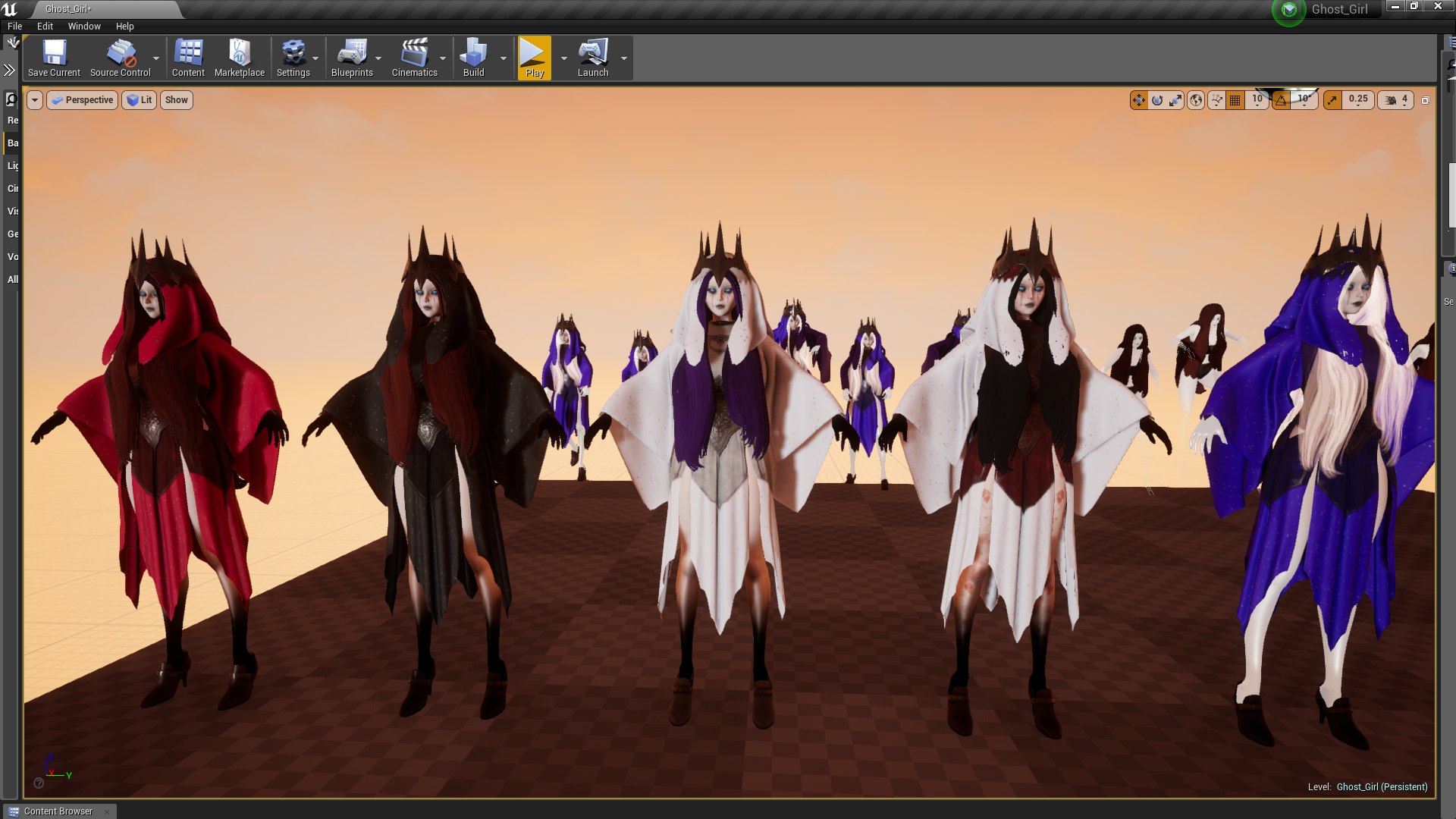The image size is (1456, 819).
Task: Open the viewport options dropdown arrow
Action: [x=34, y=100]
